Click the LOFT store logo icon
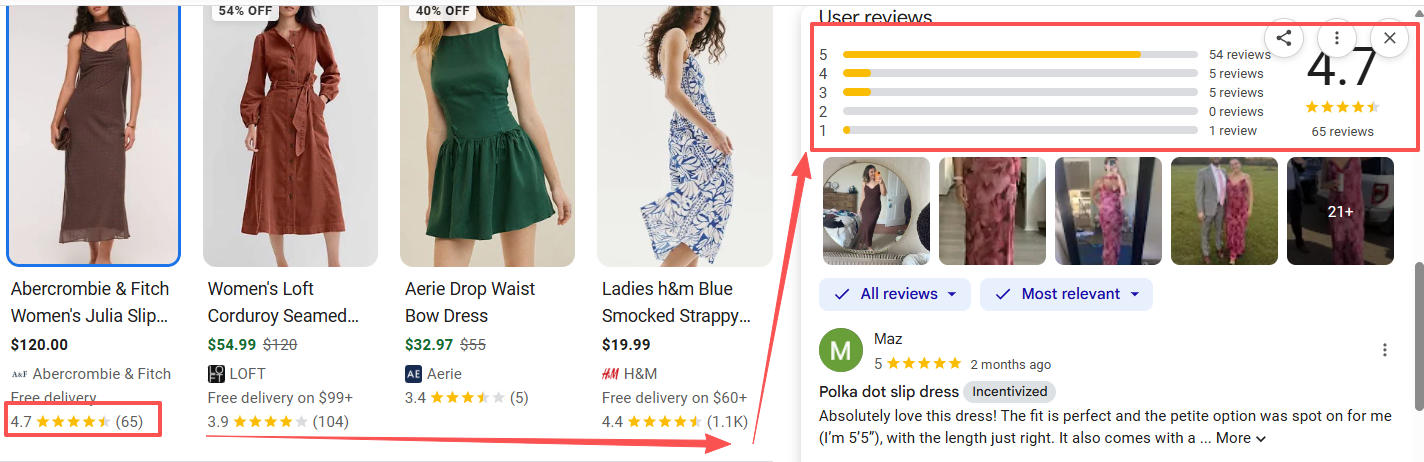This screenshot has width=1424, height=462. coord(217,374)
